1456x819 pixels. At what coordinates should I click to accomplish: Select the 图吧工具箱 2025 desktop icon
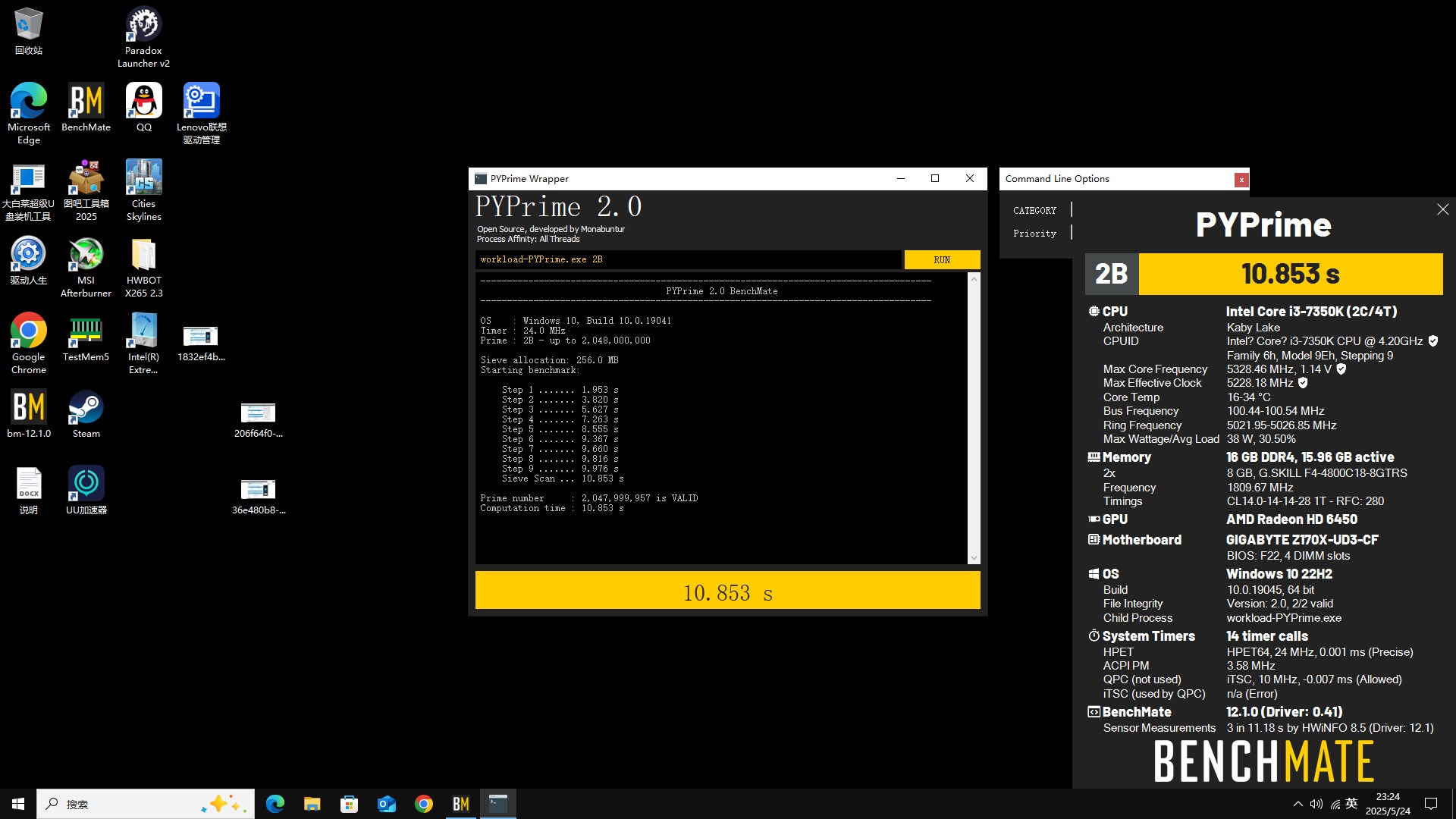pos(86,190)
